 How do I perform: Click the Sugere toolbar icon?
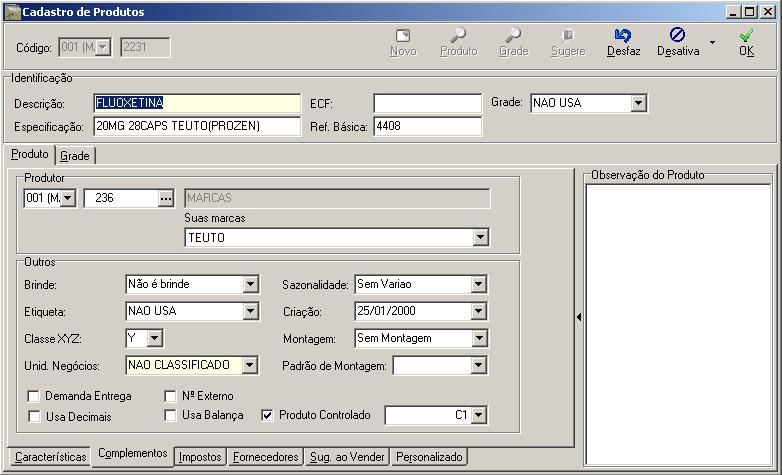coord(568,35)
